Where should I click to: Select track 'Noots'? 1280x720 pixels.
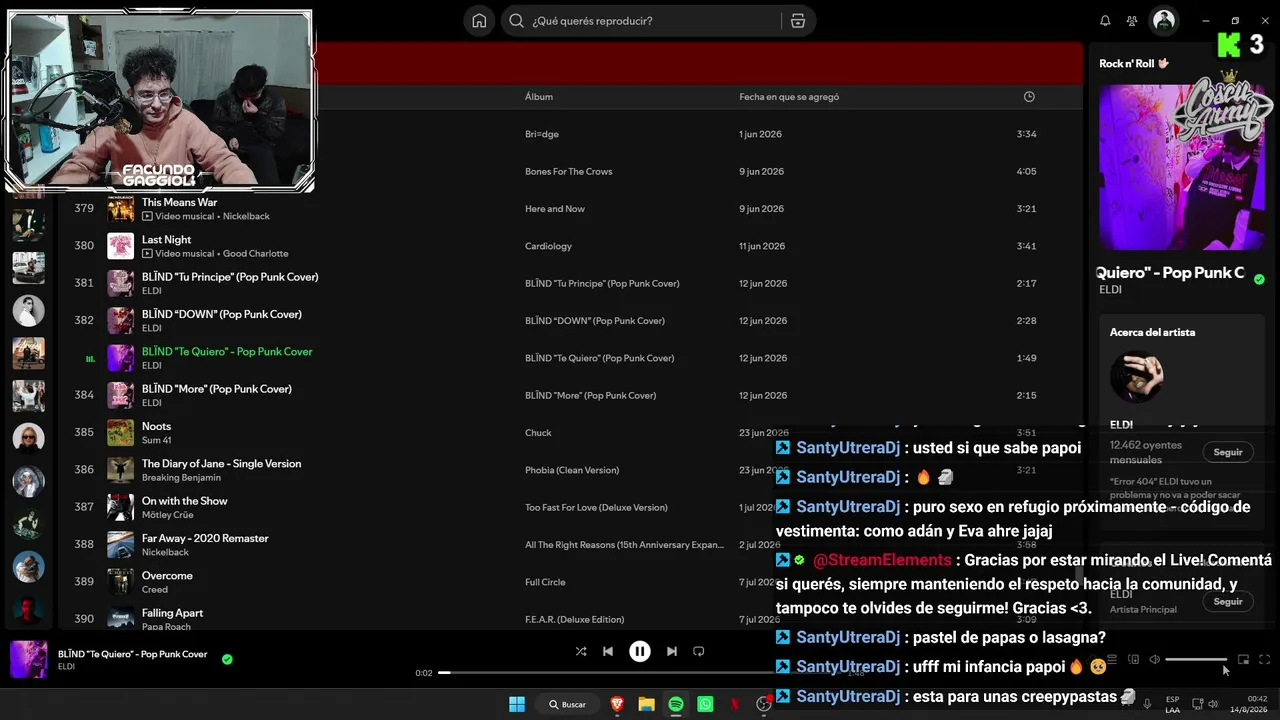[x=156, y=426]
